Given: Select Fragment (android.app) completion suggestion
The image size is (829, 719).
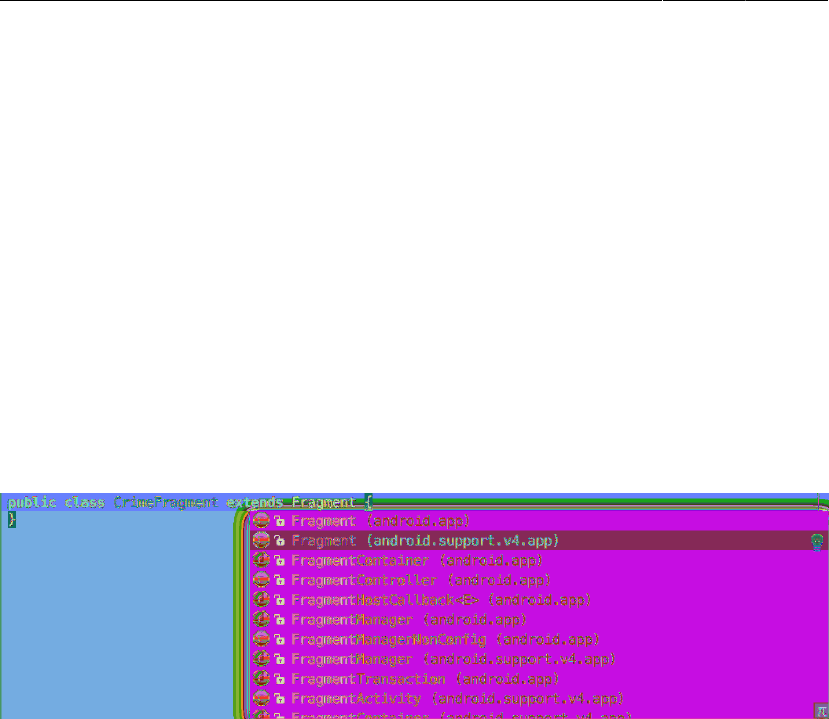Looking at the screenshot, I should (x=539, y=521).
